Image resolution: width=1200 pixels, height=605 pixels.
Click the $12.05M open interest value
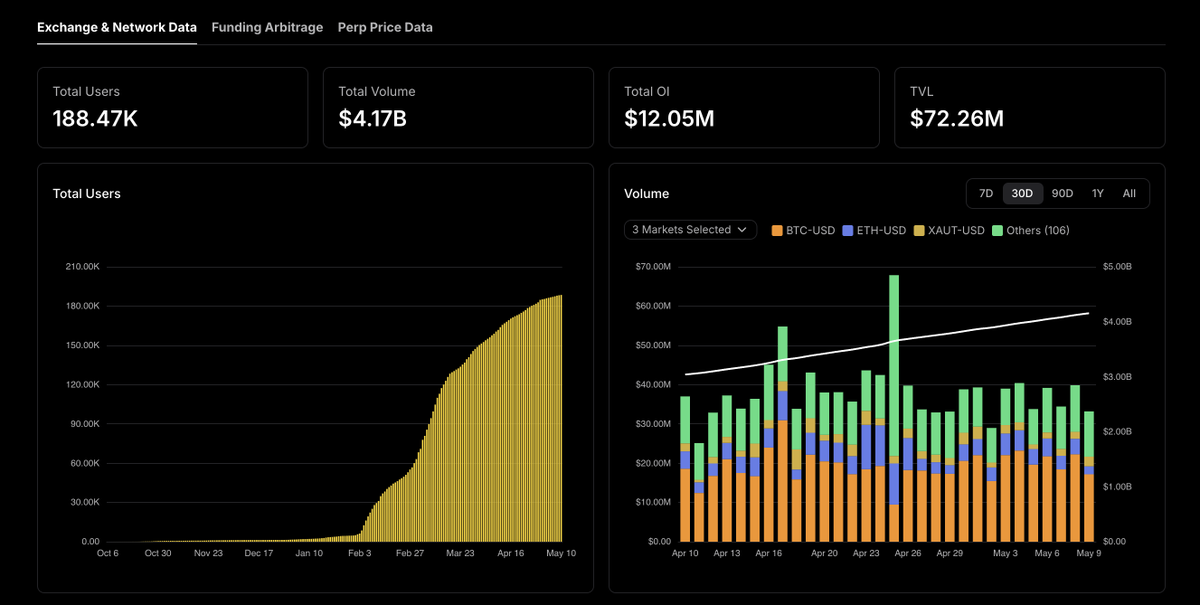(669, 119)
